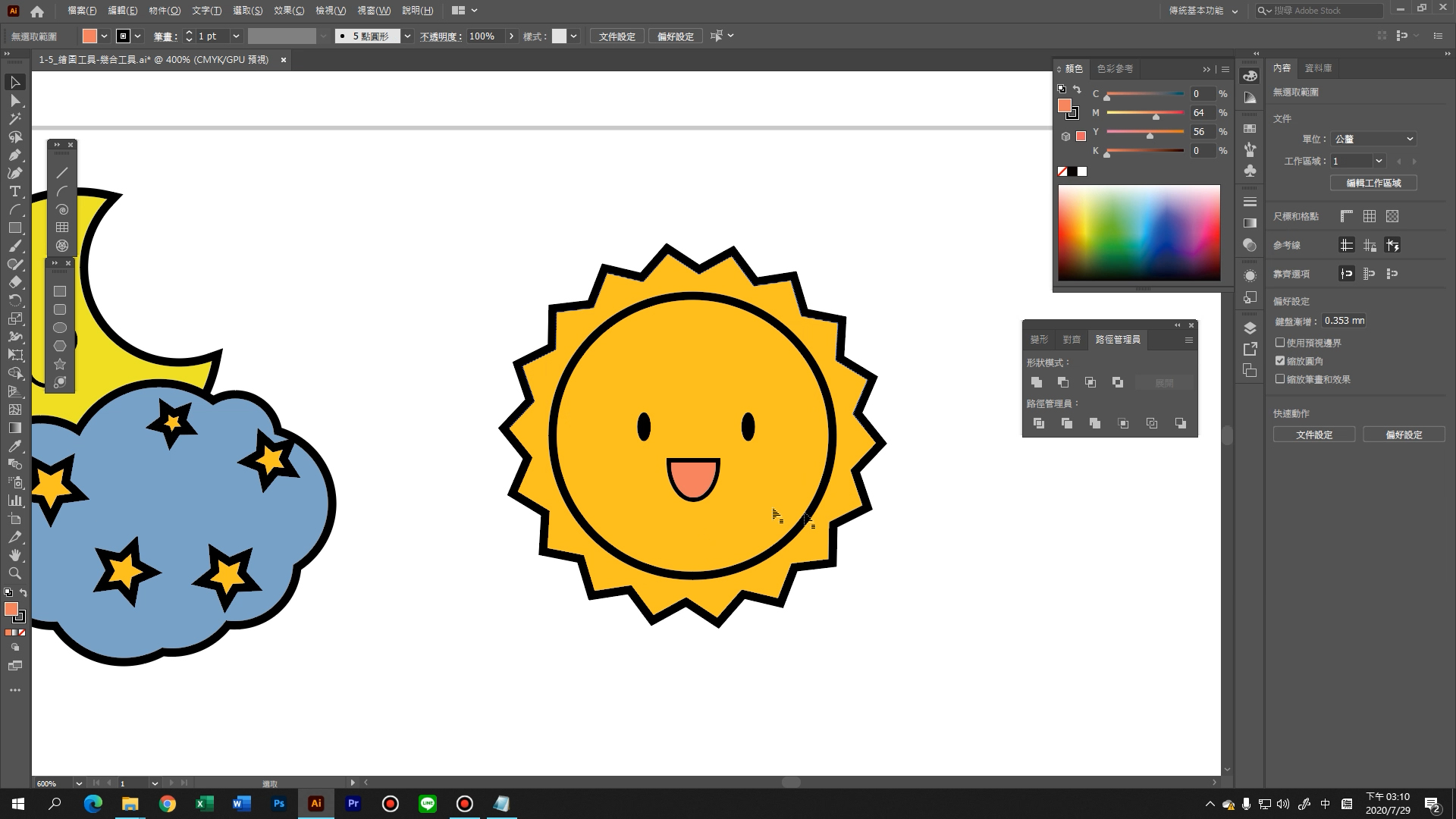Select the Type tool in toolbar
The image size is (1456, 819).
[14, 192]
